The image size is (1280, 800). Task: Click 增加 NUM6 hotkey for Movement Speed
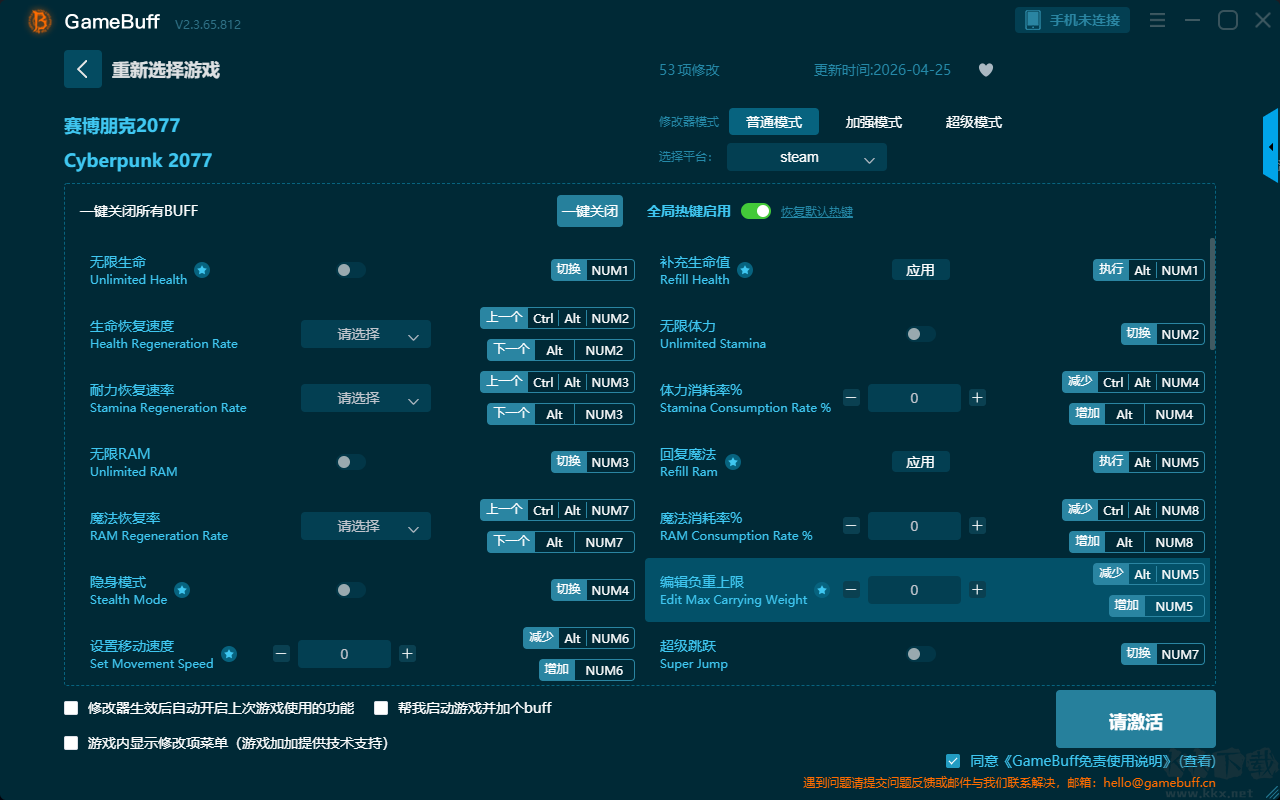click(588, 670)
